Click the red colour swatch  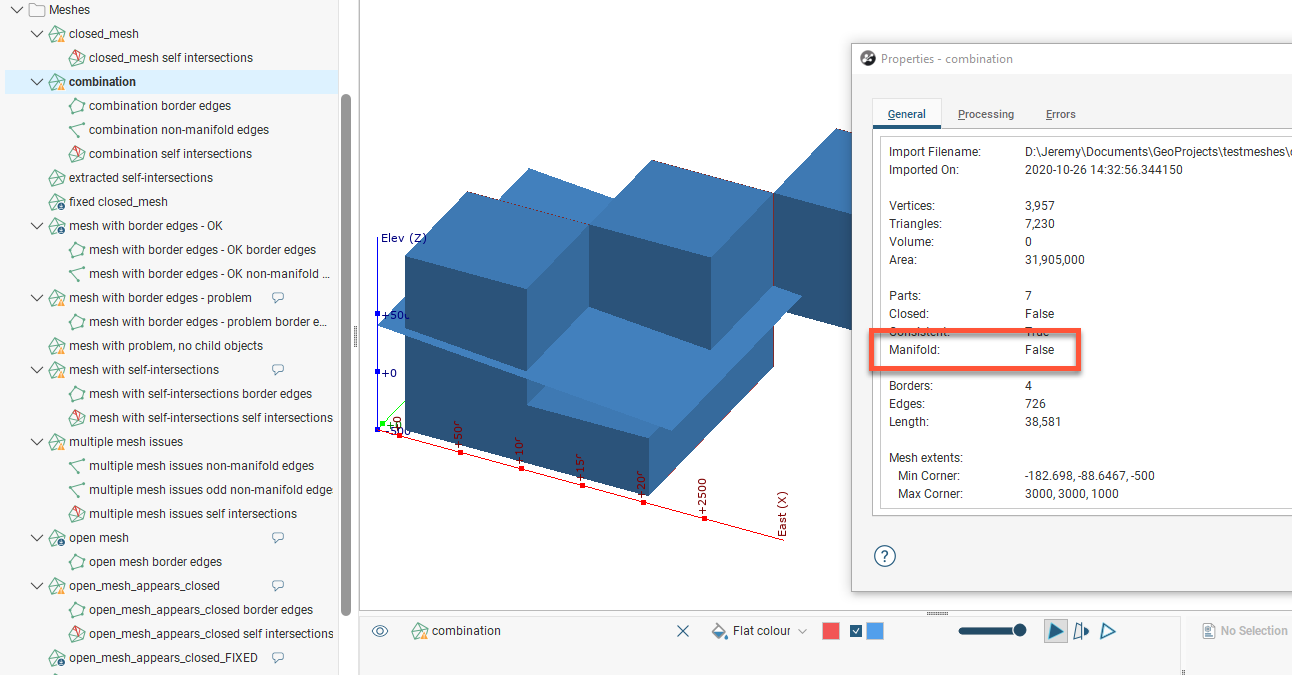coord(831,631)
